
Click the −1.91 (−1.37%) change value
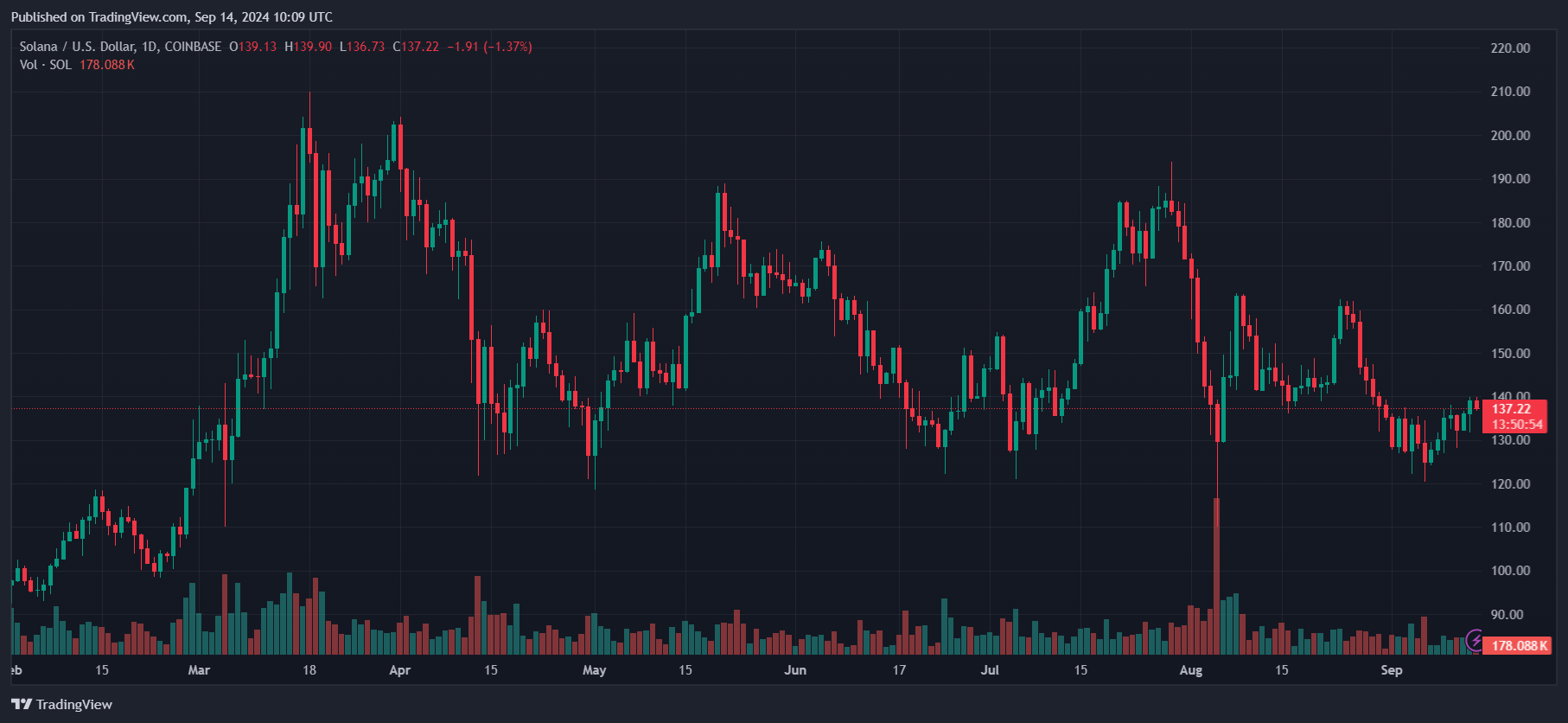pyautogui.click(x=489, y=47)
